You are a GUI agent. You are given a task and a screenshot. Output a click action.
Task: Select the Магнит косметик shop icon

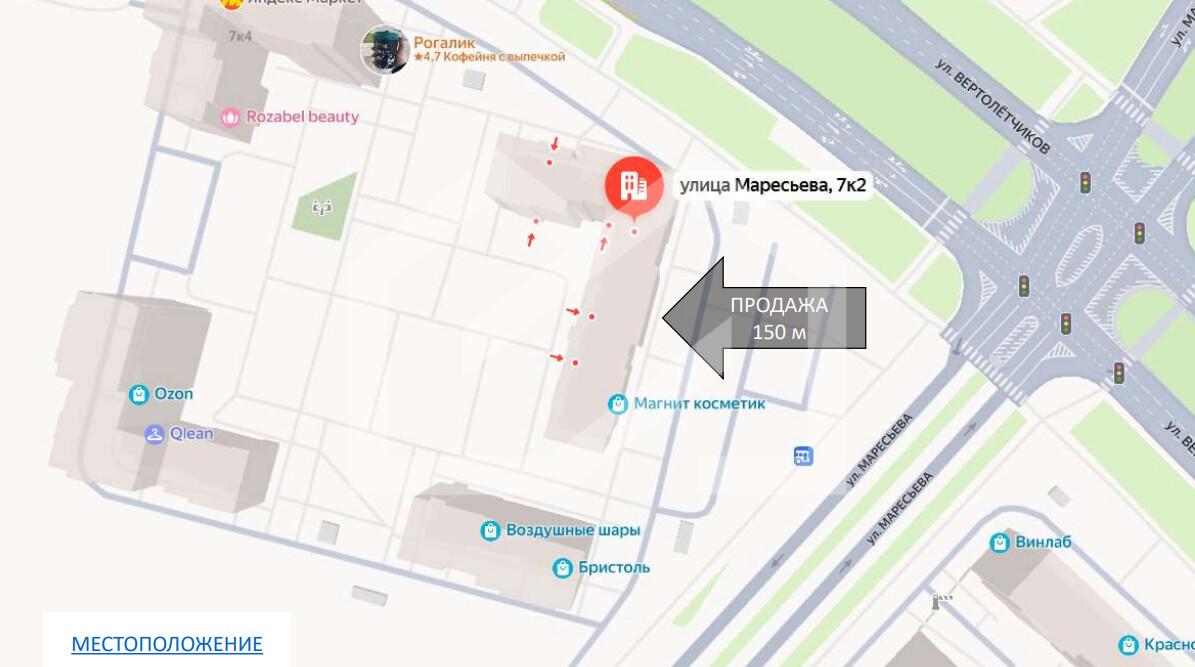coord(617,404)
